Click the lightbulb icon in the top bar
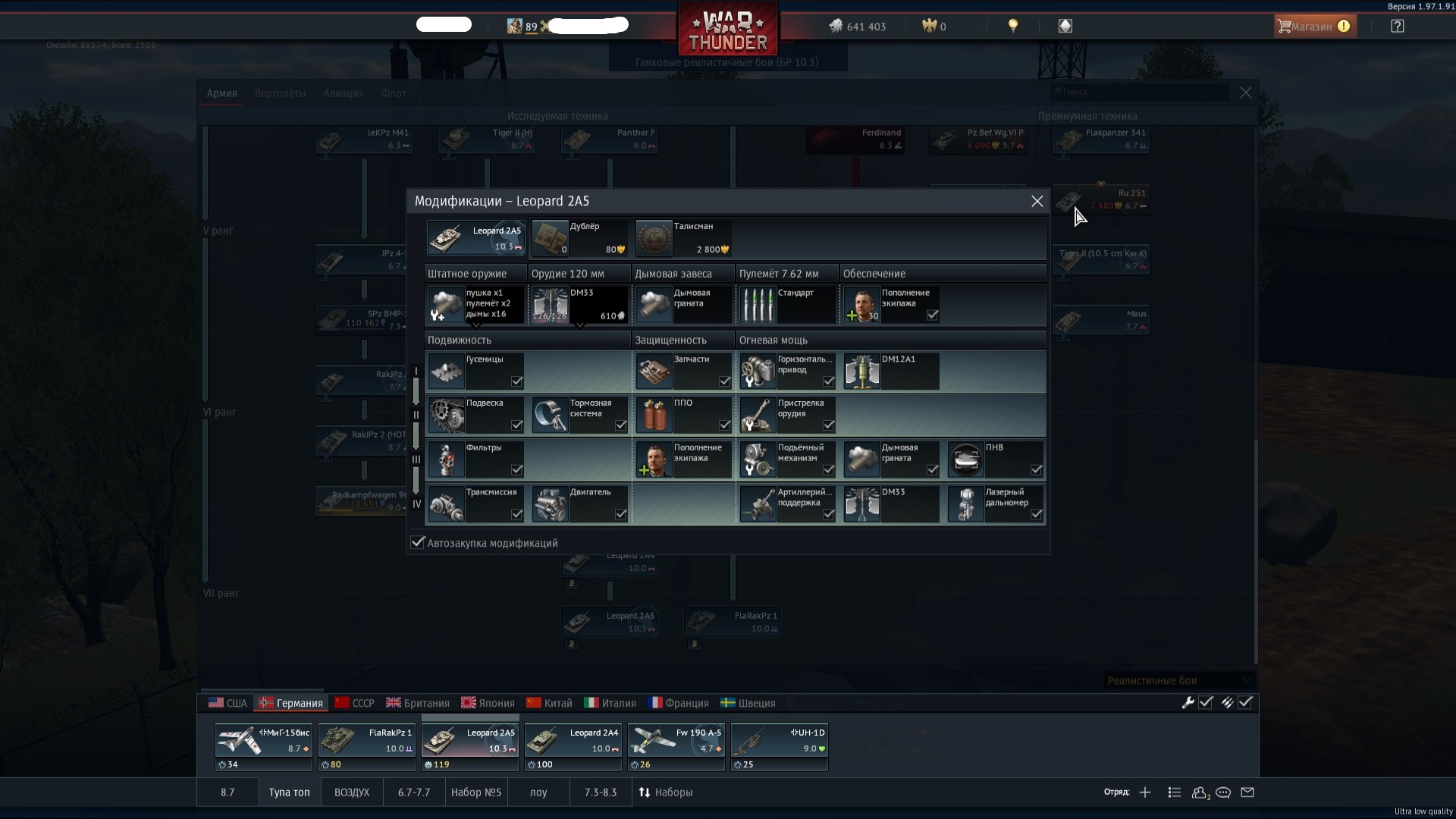The image size is (1456, 819). click(x=1012, y=26)
